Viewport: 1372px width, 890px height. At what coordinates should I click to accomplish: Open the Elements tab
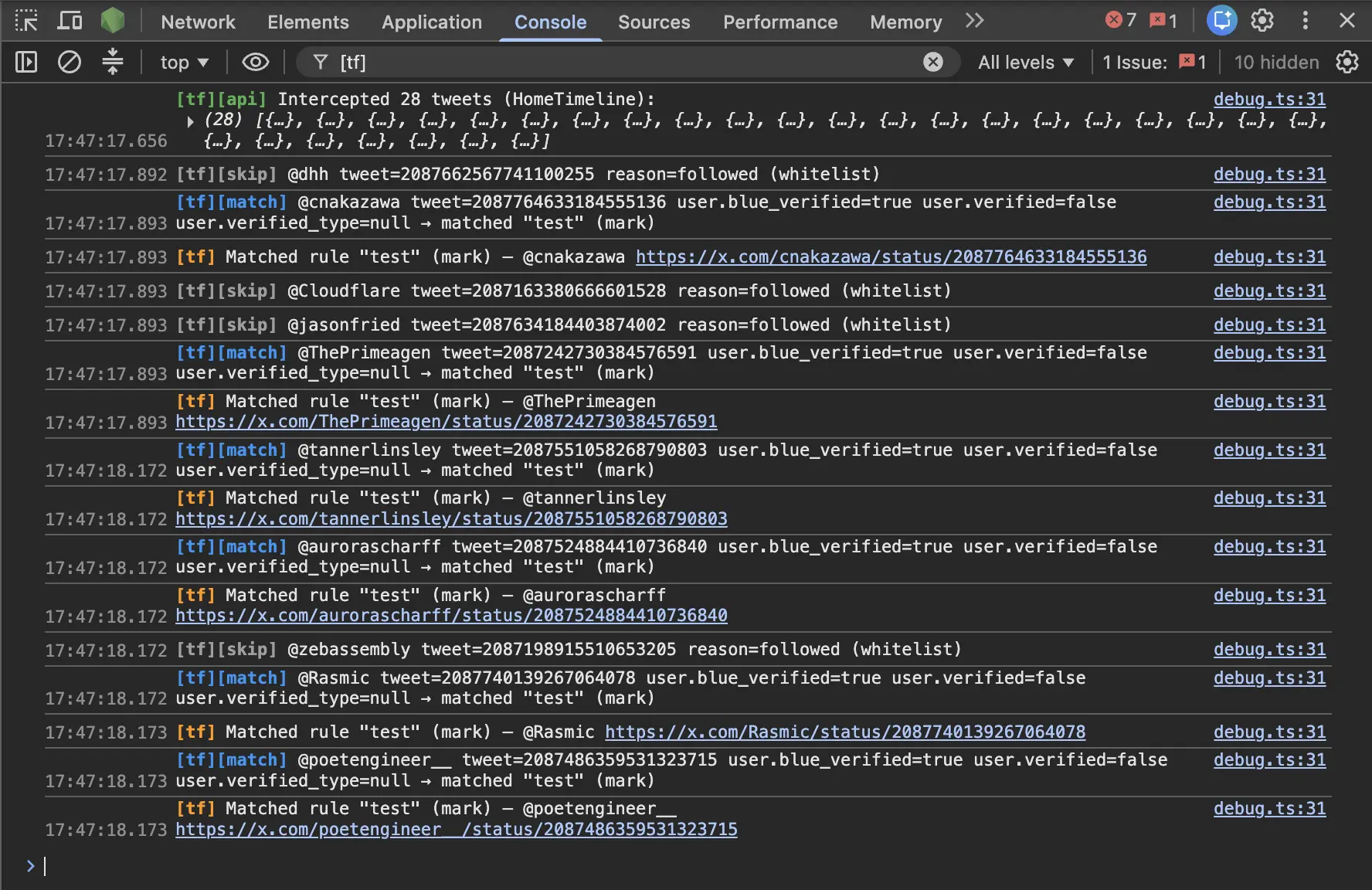click(x=308, y=22)
